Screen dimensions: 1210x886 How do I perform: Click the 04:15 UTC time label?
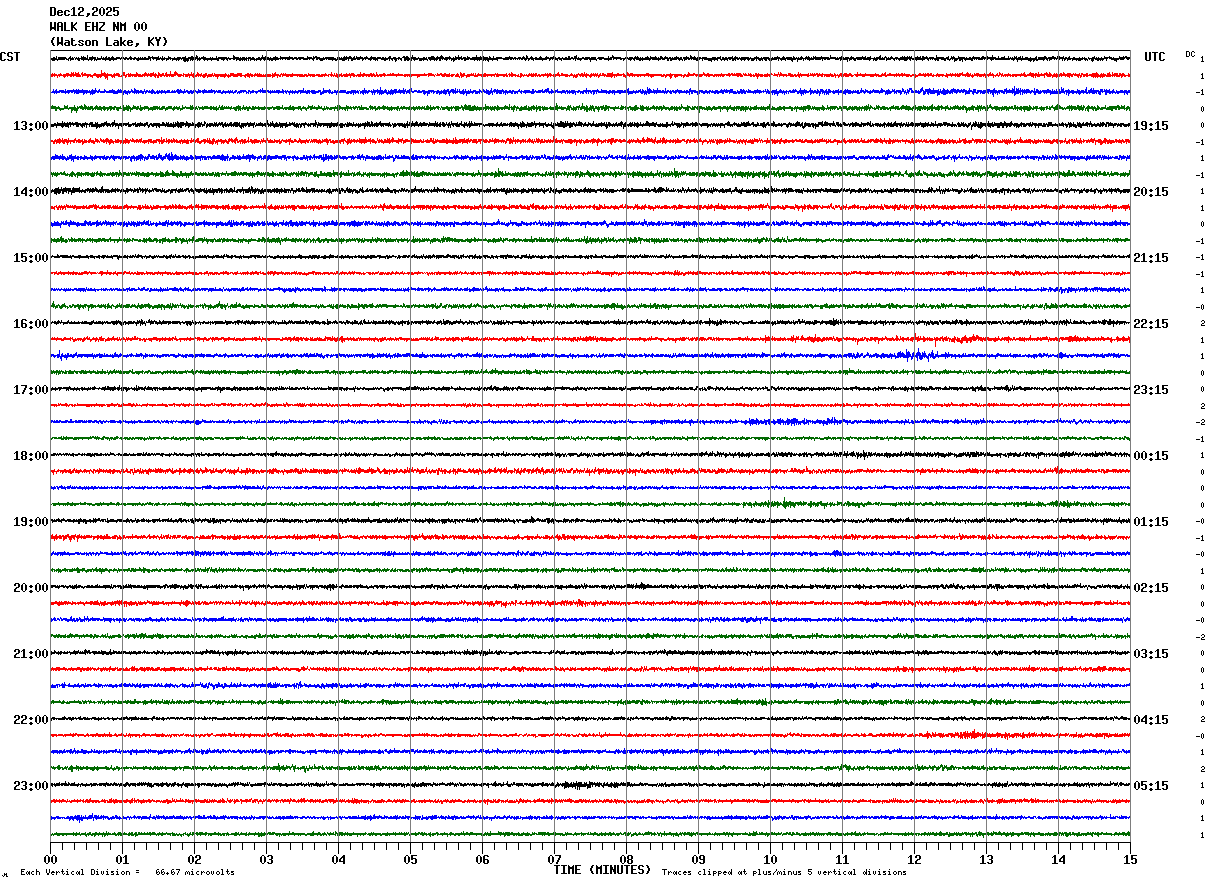coord(1151,720)
